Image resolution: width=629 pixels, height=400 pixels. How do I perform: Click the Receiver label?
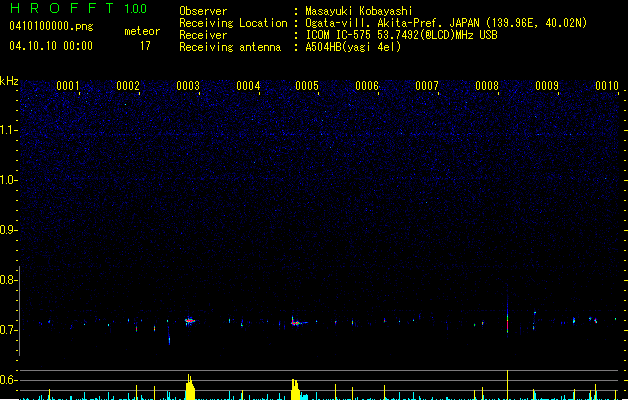(203, 35)
